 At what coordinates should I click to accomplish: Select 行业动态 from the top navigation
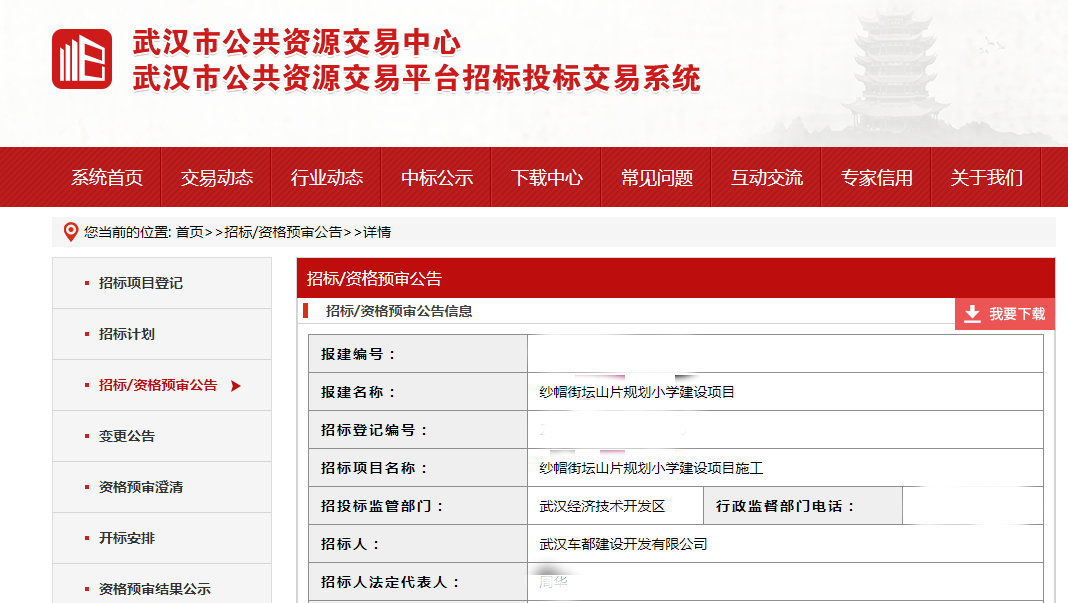[327, 178]
